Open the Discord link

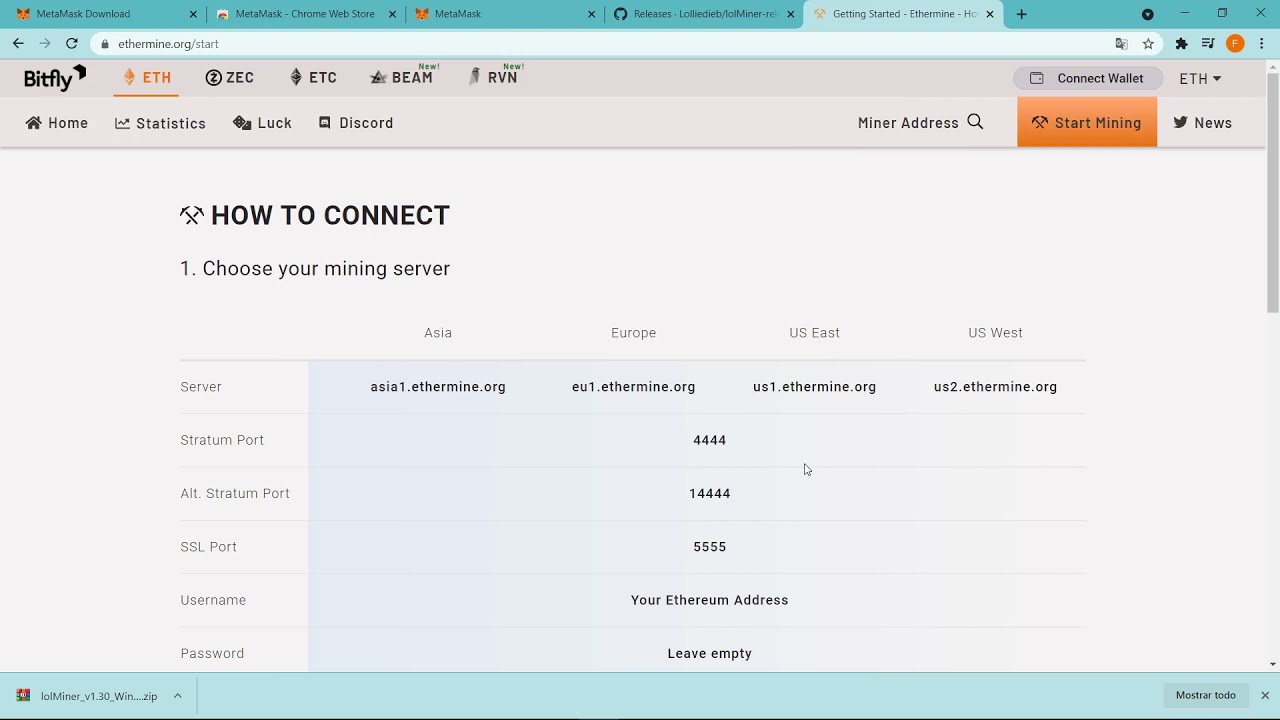[x=356, y=123]
